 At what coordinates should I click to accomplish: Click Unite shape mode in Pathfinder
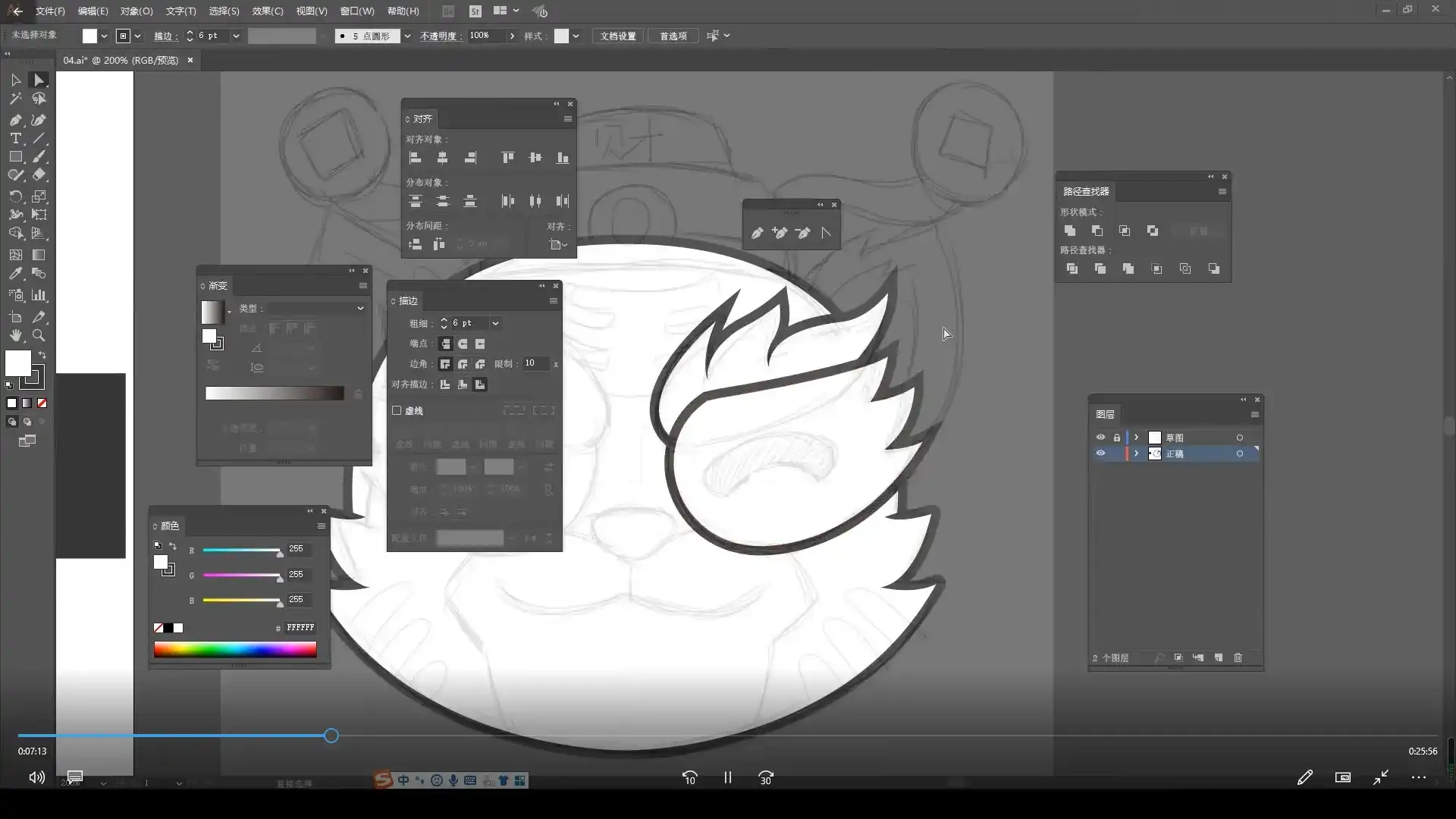1070,231
